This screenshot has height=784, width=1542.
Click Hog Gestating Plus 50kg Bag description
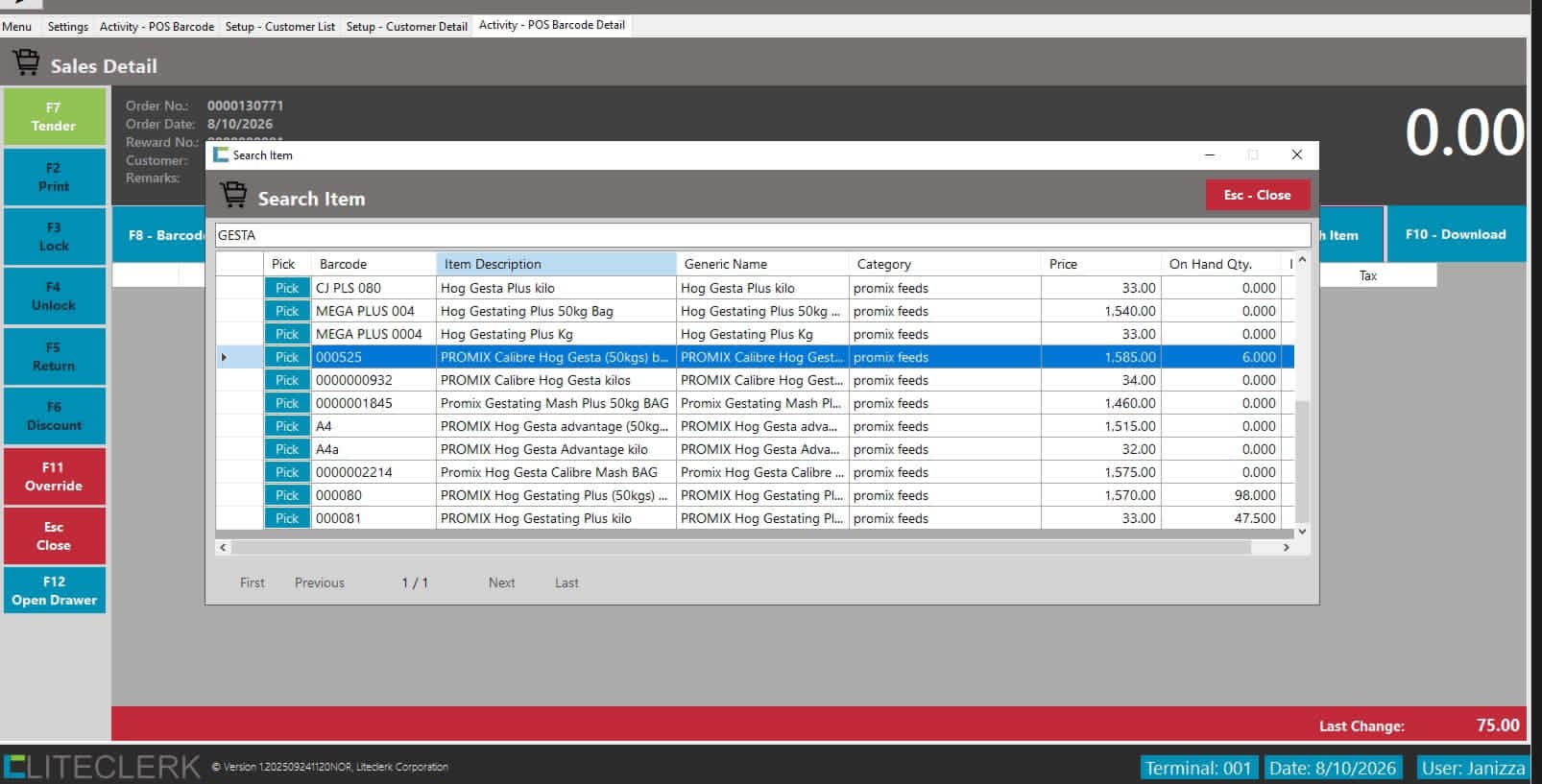pyautogui.click(x=556, y=311)
